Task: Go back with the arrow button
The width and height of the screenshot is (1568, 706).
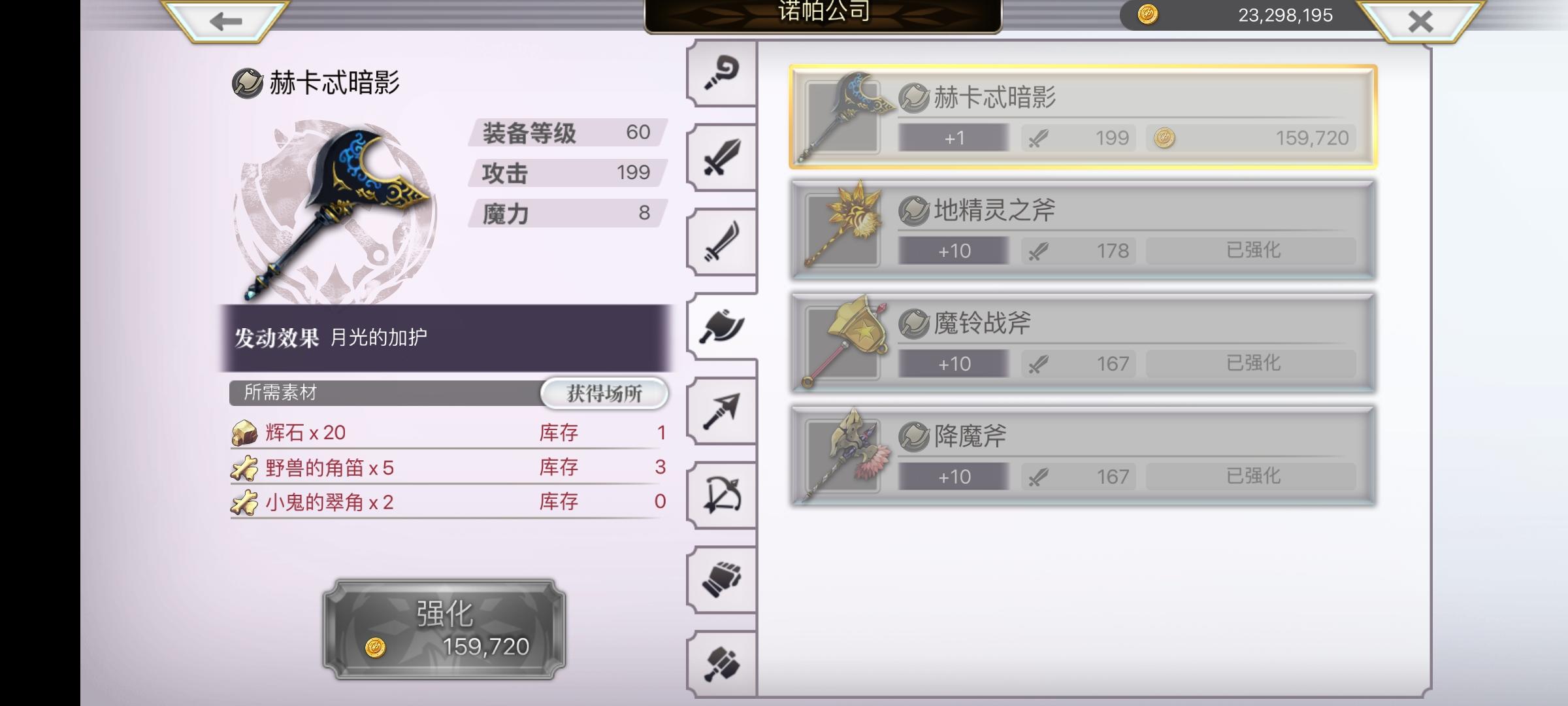Action: [x=225, y=21]
